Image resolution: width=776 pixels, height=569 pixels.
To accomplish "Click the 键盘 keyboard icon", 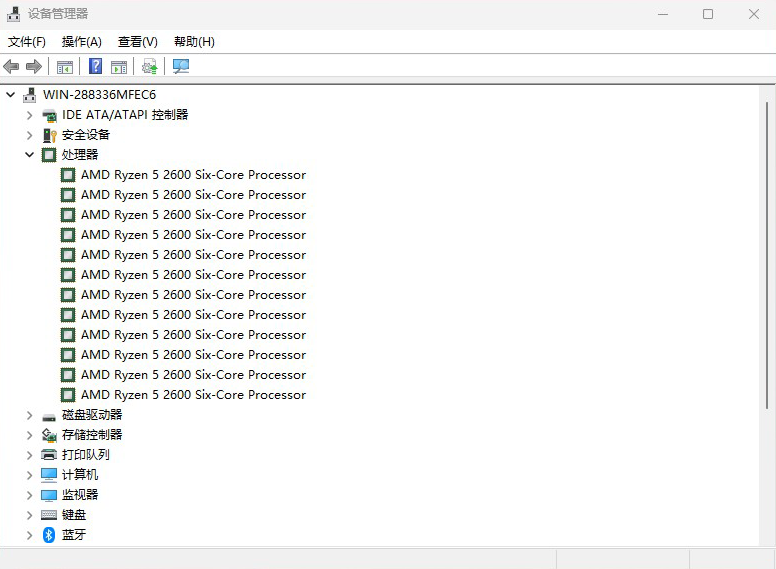I will [x=49, y=515].
